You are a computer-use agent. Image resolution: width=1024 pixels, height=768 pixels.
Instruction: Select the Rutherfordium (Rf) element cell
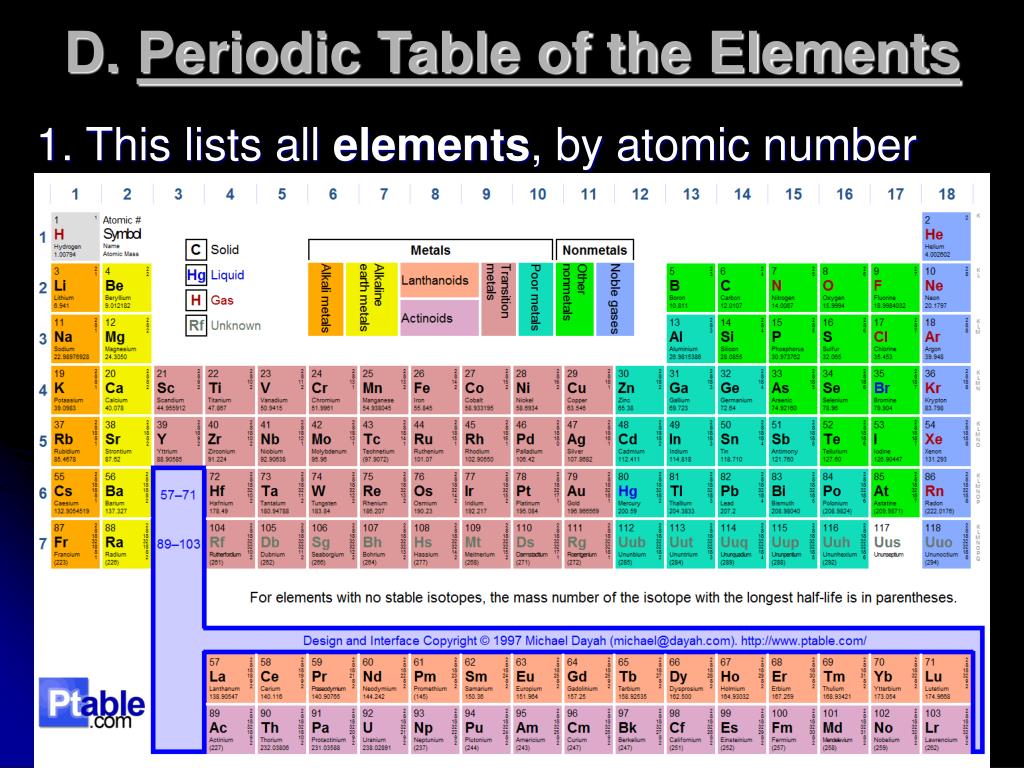(229, 544)
